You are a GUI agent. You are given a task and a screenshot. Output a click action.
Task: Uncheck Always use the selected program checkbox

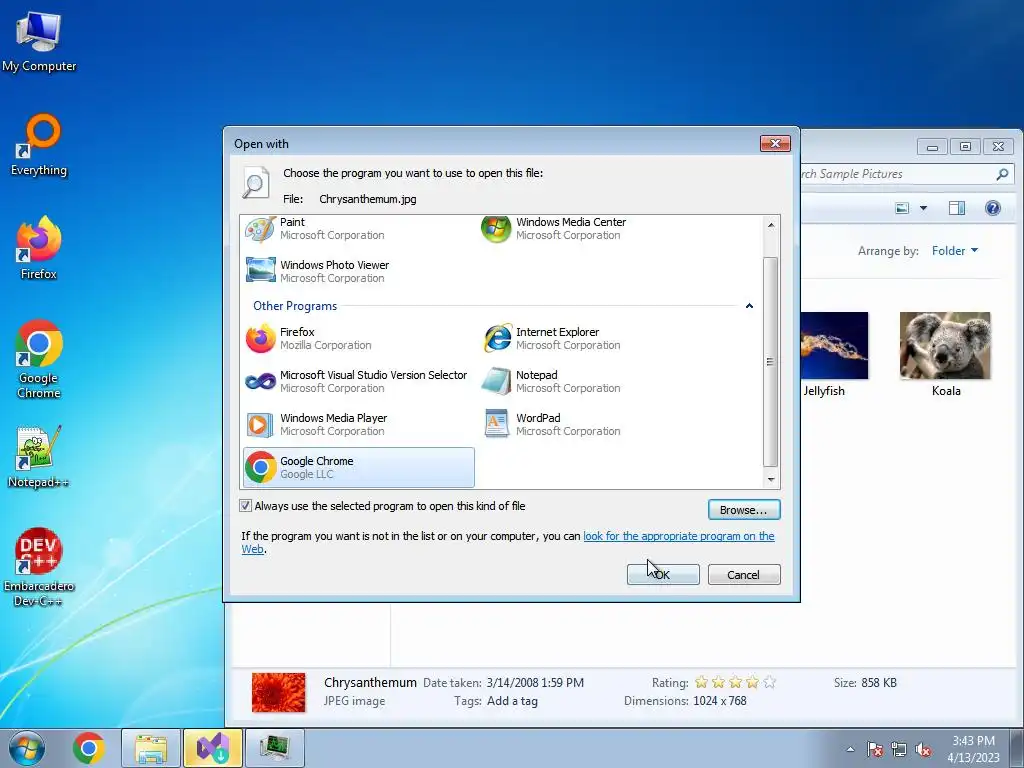[x=246, y=506]
